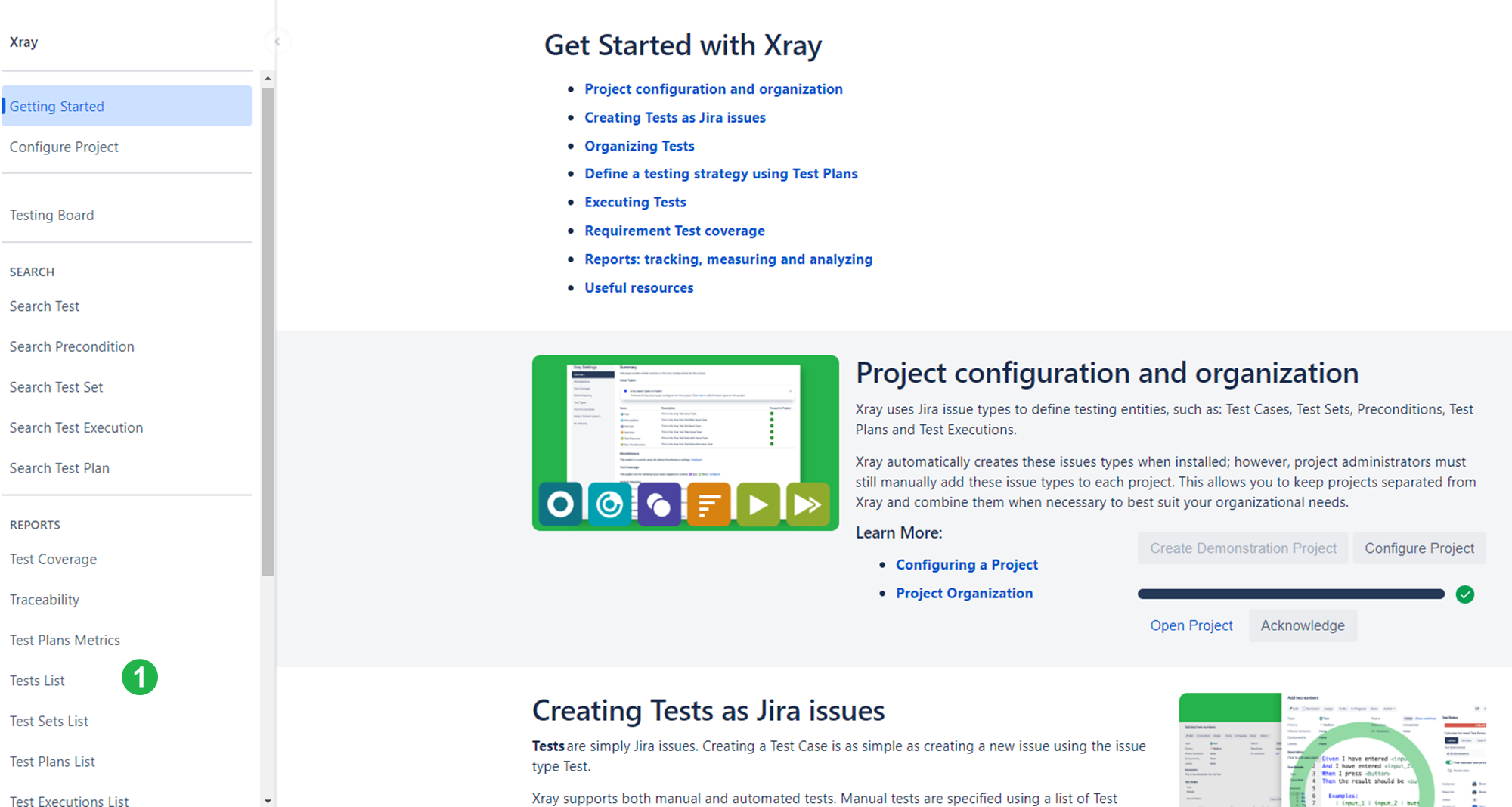The width and height of the screenshot is (1512, 807).
Task: Open Define a testing strategy link
Action: tap(720, 174)
